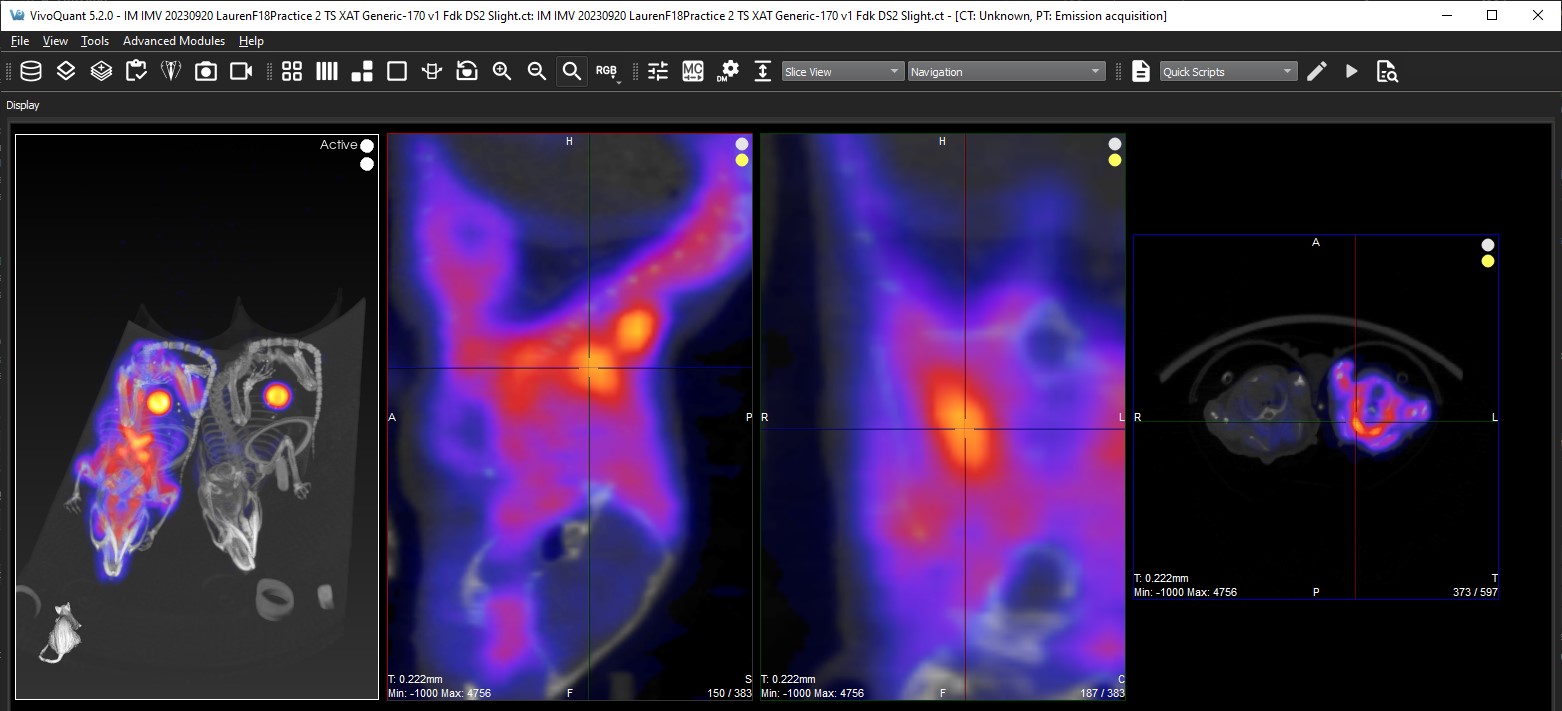Screen dimensions: 1562x711
Task: Click the video camera movie icon
Action: pos(241,71)
